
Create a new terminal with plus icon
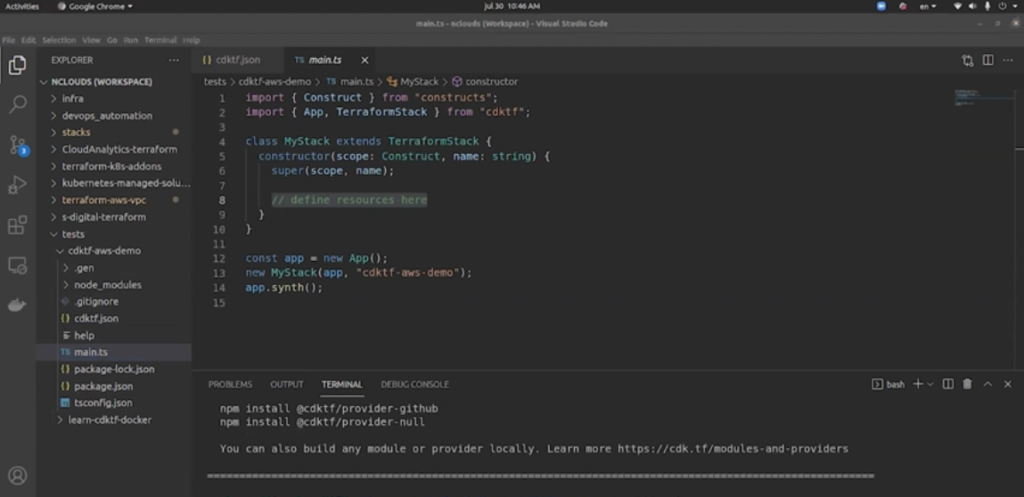click(918, 384)
